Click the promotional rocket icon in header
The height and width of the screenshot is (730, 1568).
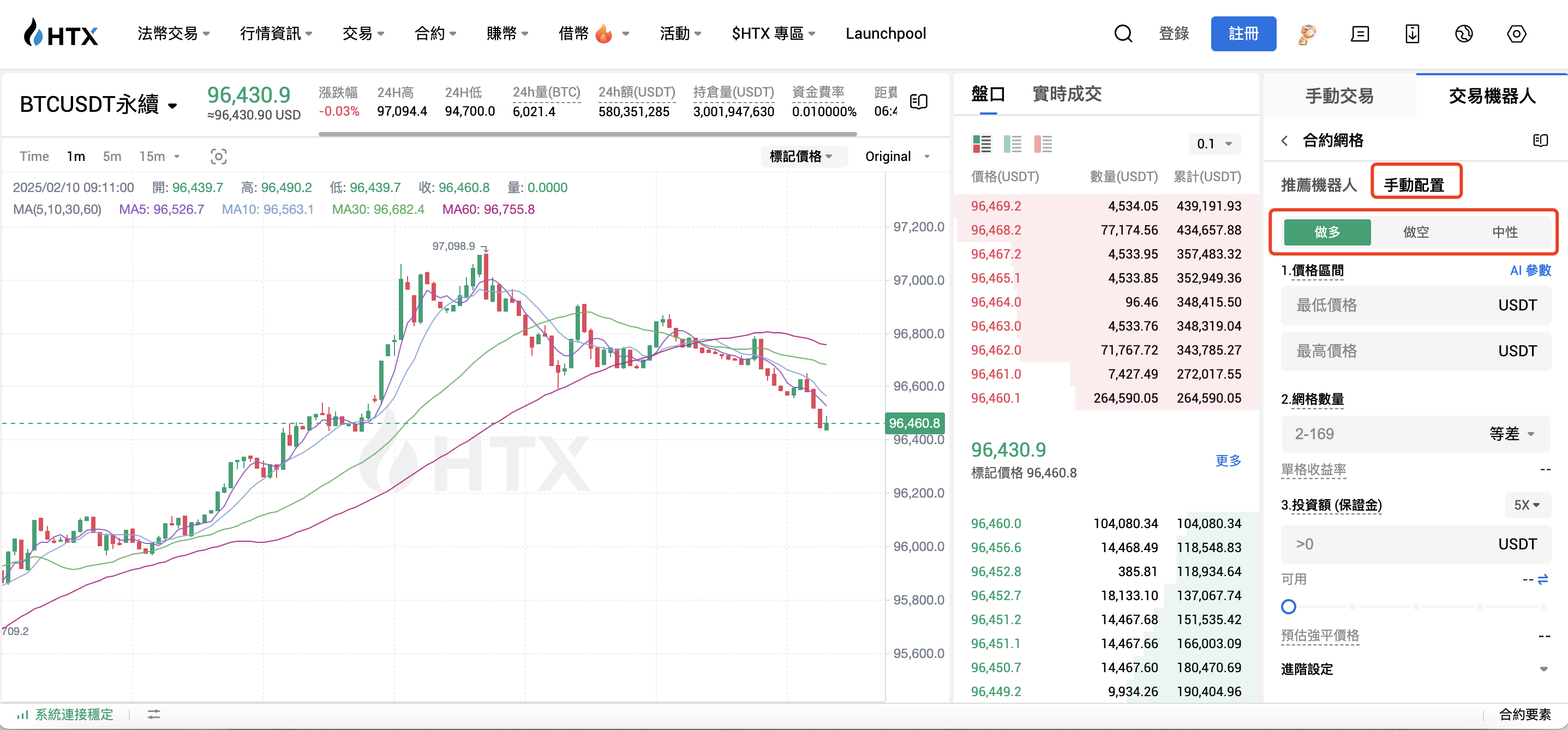1306,34
